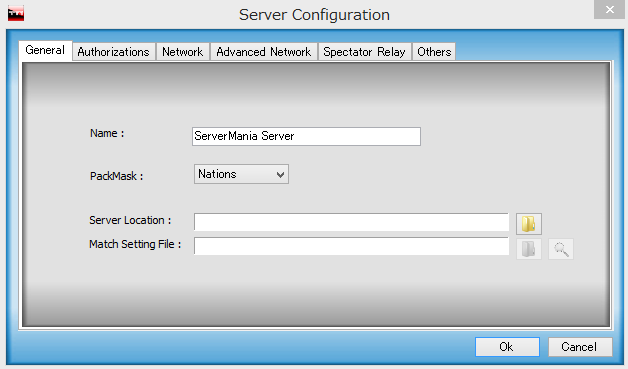Image resolution: width=628 pixels, height=369 pixels.
Task: Click the Server Configuration window title
Action: [314, 15]
